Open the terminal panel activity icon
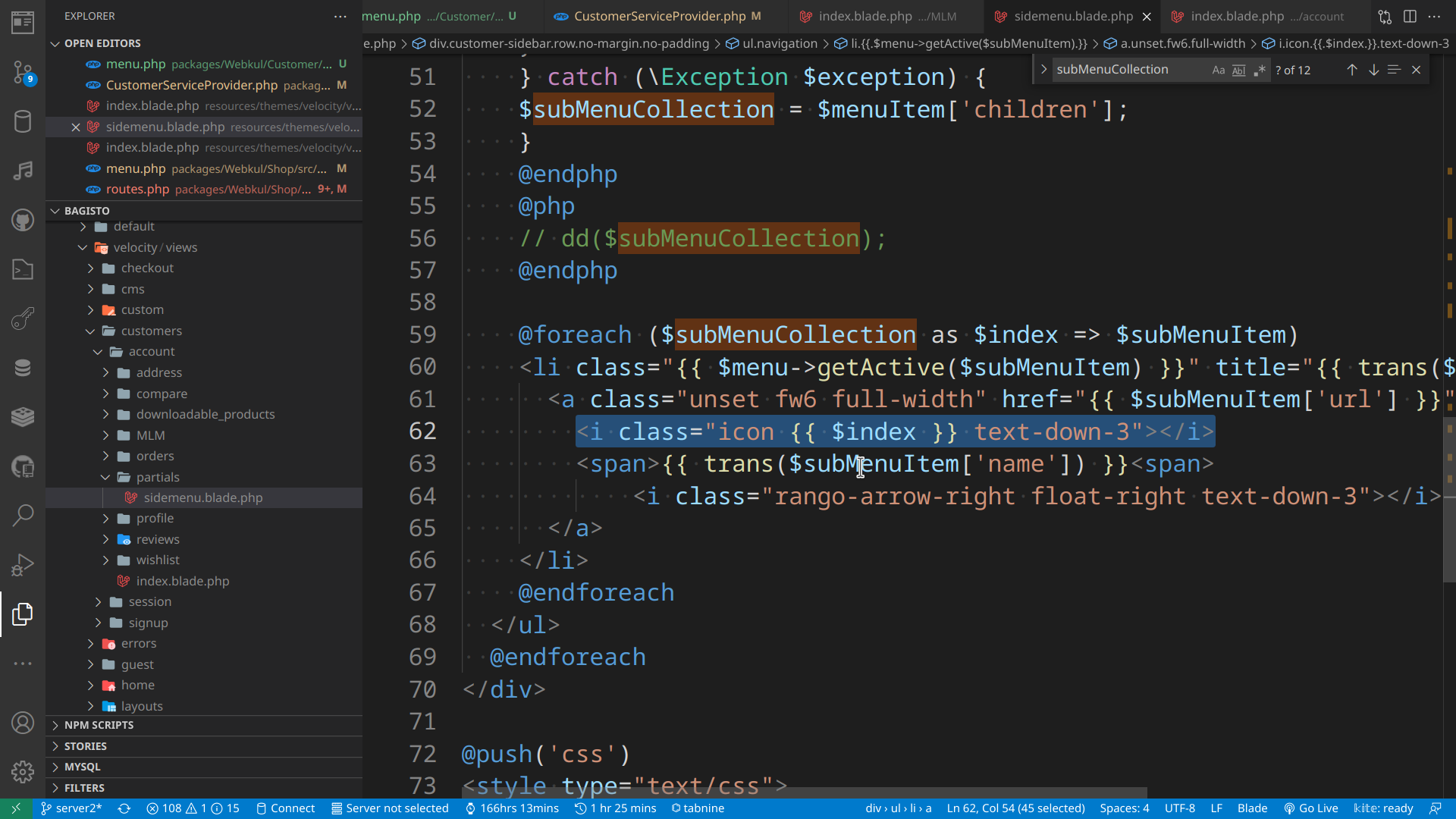1456x819 pixels. tap(23, 269)
